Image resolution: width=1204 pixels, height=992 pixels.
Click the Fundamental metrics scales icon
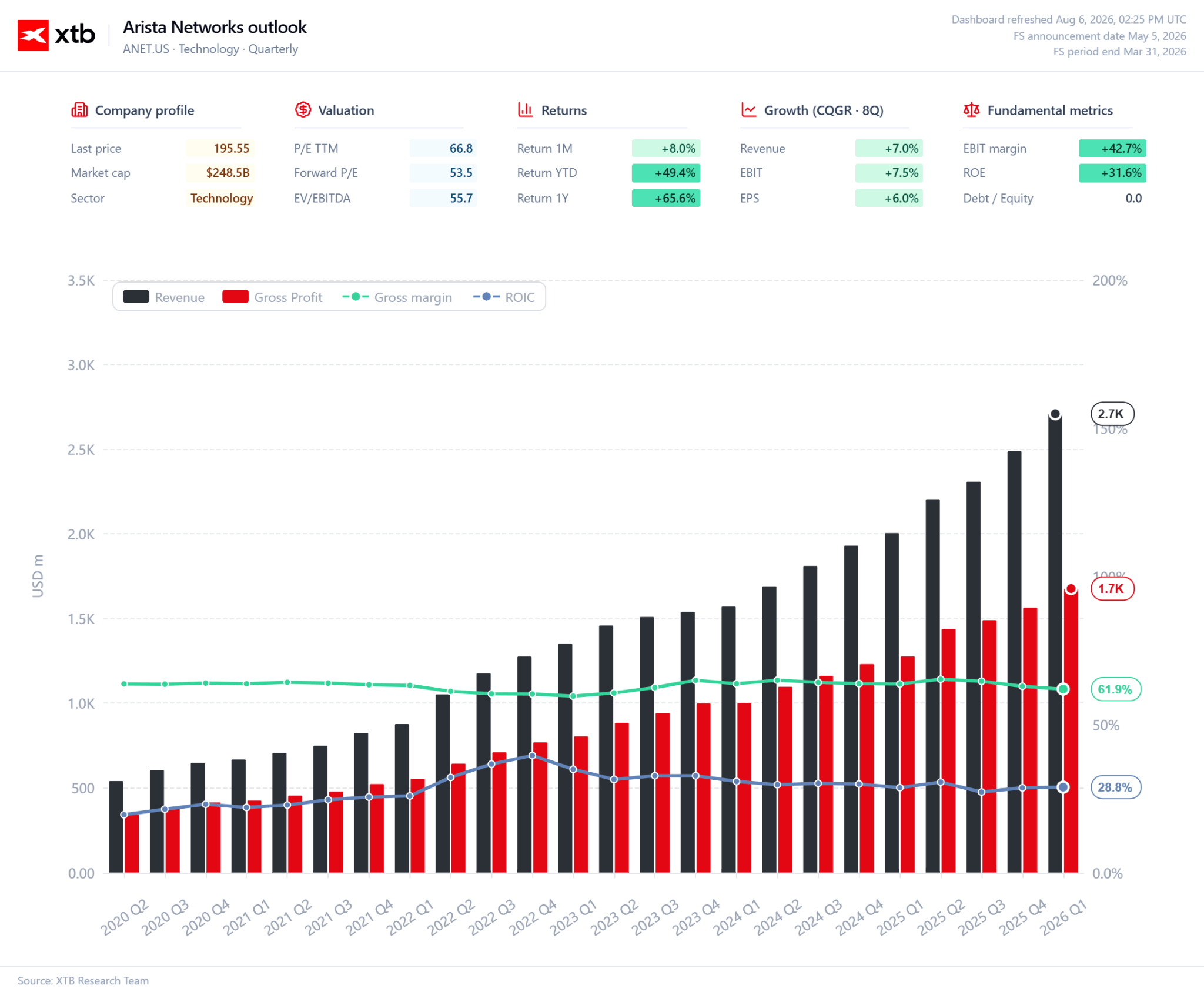coord(972,110)
